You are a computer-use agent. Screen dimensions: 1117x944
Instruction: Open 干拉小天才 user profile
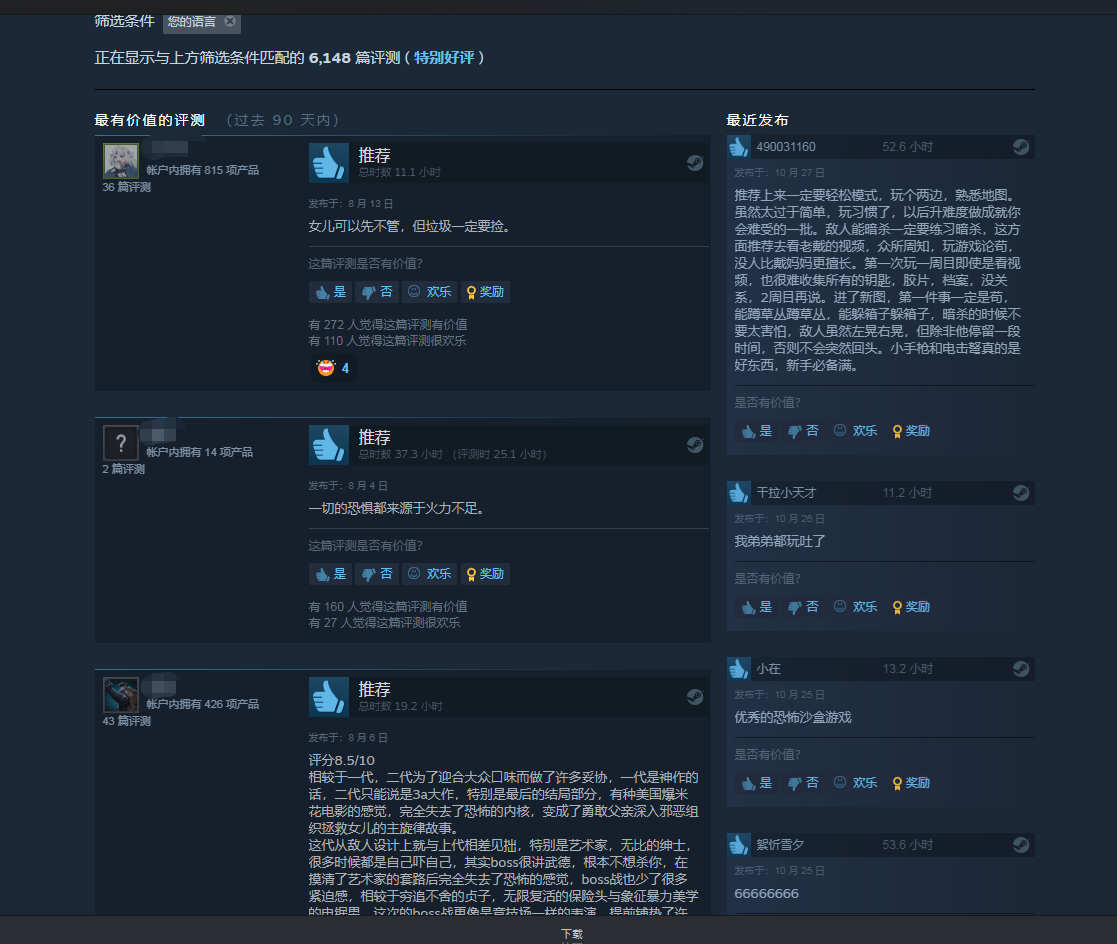786,493
